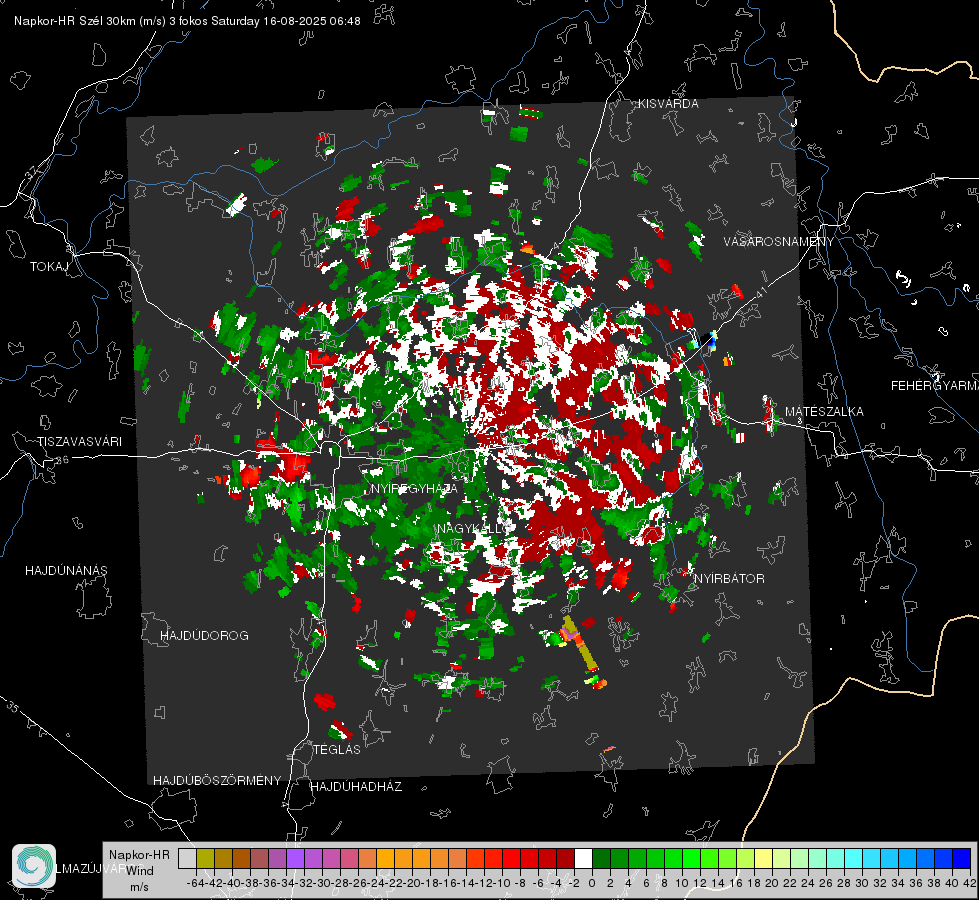Click the 'Napkor-HR' legend title
979x900 pixels.
point(139,855)
